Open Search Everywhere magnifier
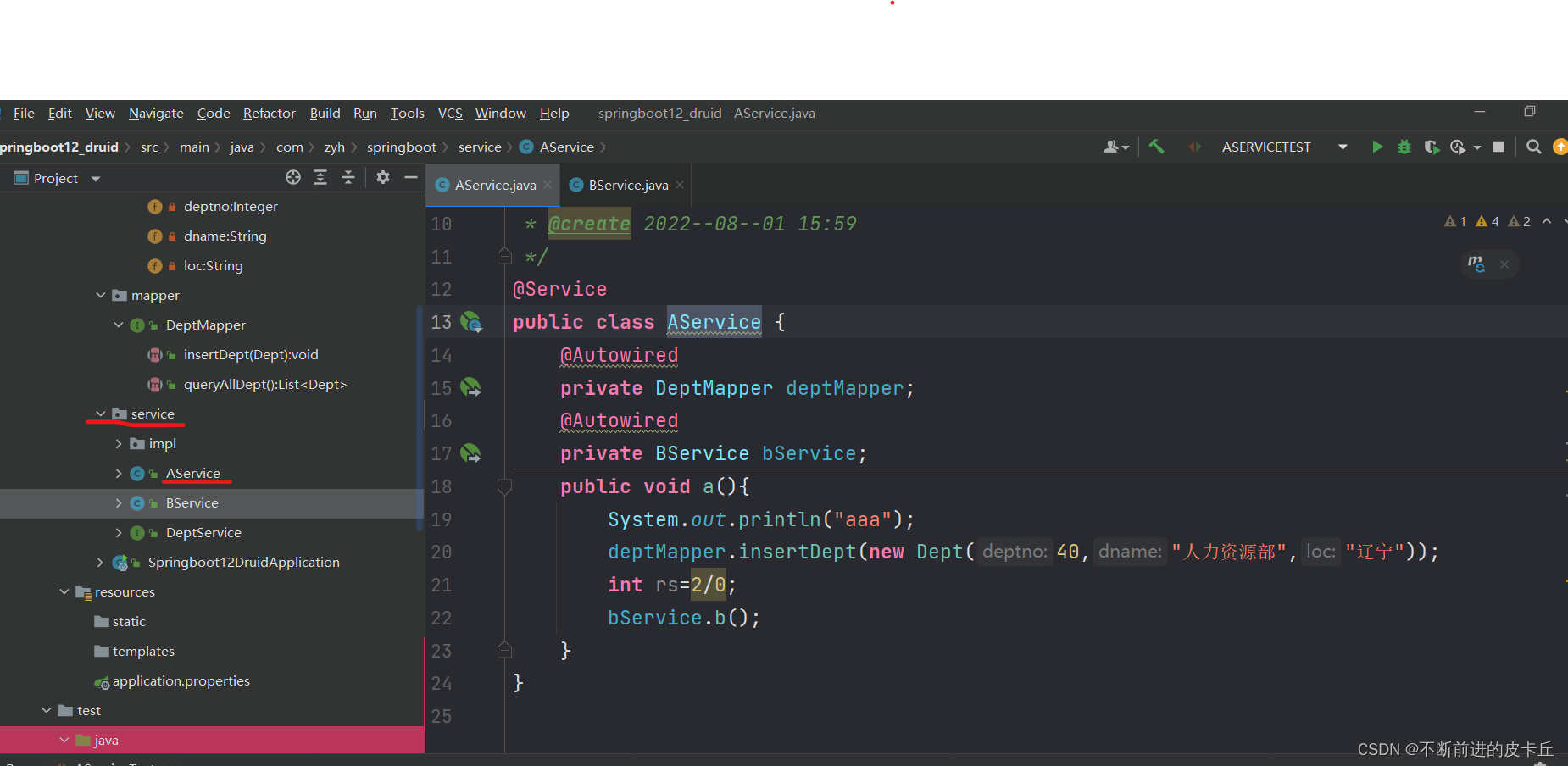Viewport: 1568px width, 766px height. coord(1534,147)
